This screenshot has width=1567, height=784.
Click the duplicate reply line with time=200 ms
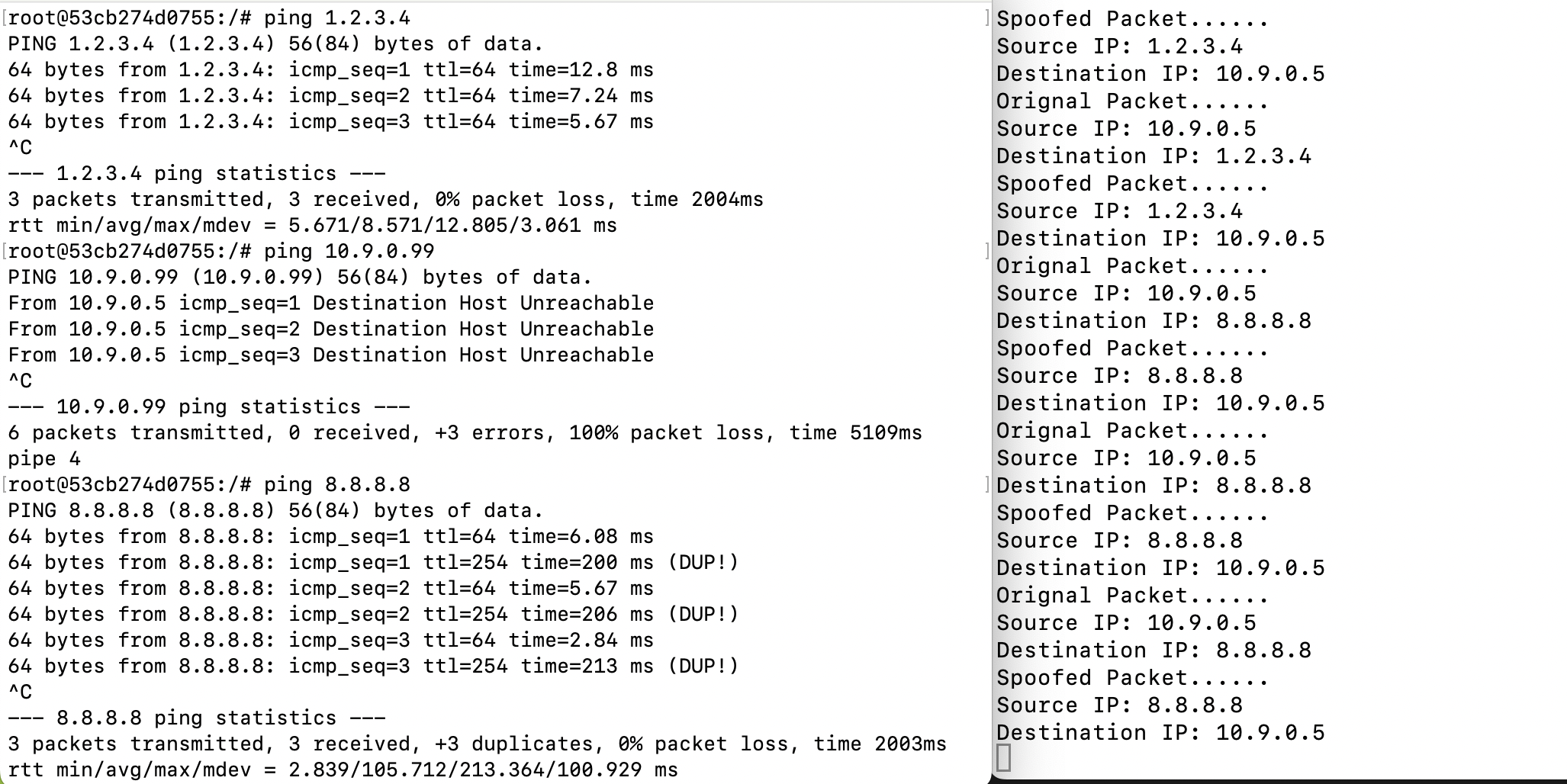(373, 563)
